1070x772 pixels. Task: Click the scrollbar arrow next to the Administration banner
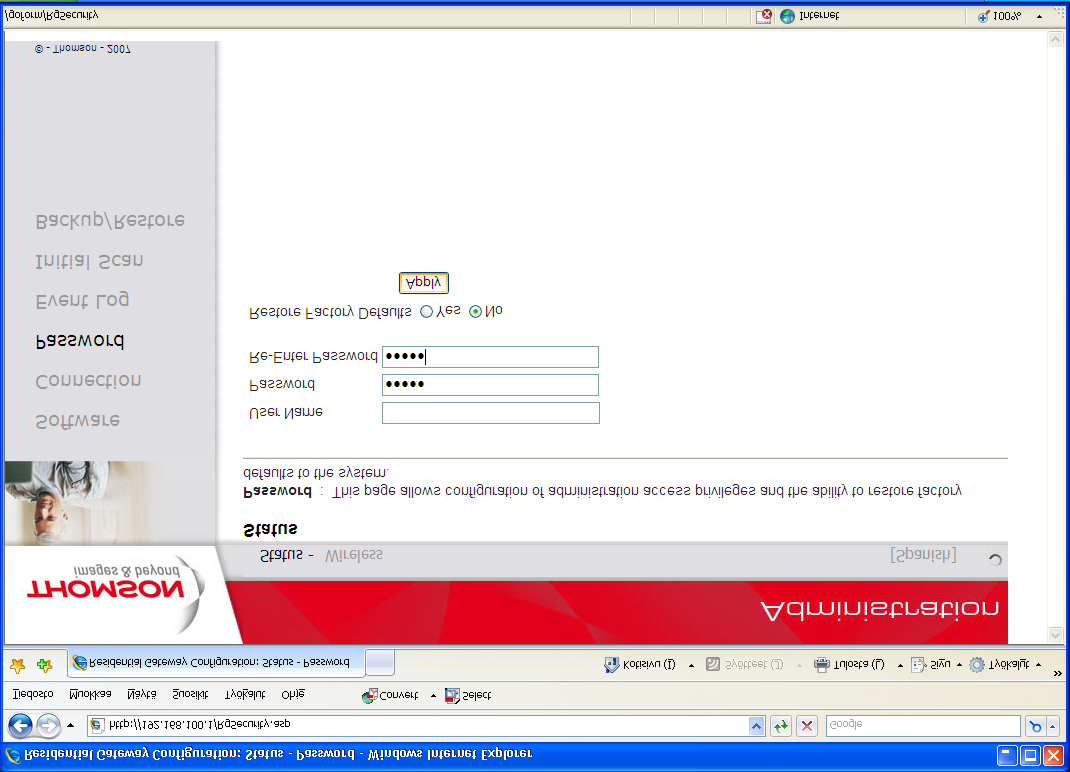[1056, 635]
